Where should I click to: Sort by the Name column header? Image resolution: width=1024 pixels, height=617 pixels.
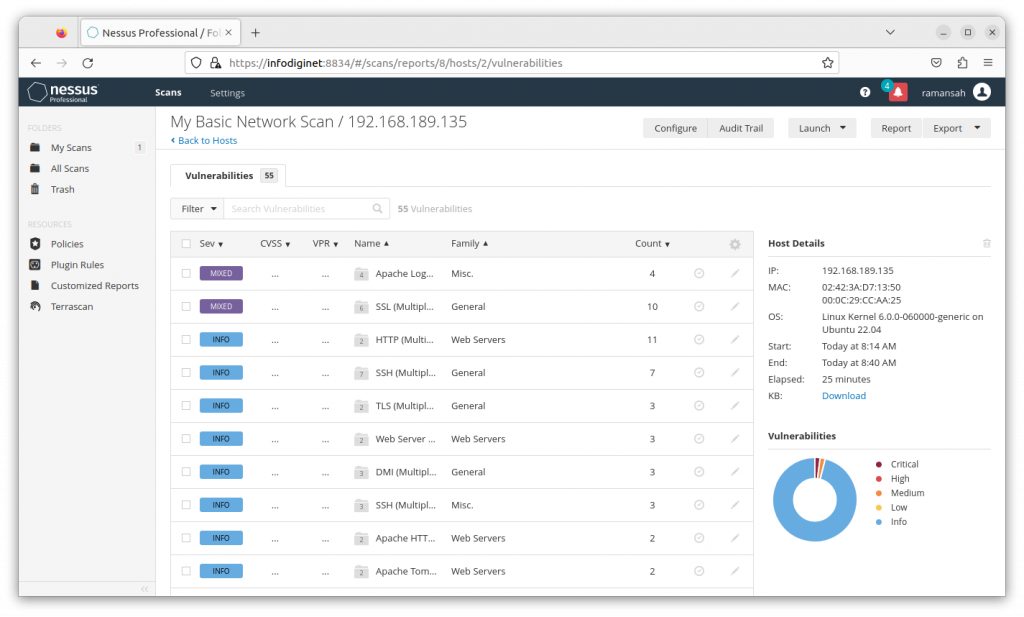click(x=371, y=244)
